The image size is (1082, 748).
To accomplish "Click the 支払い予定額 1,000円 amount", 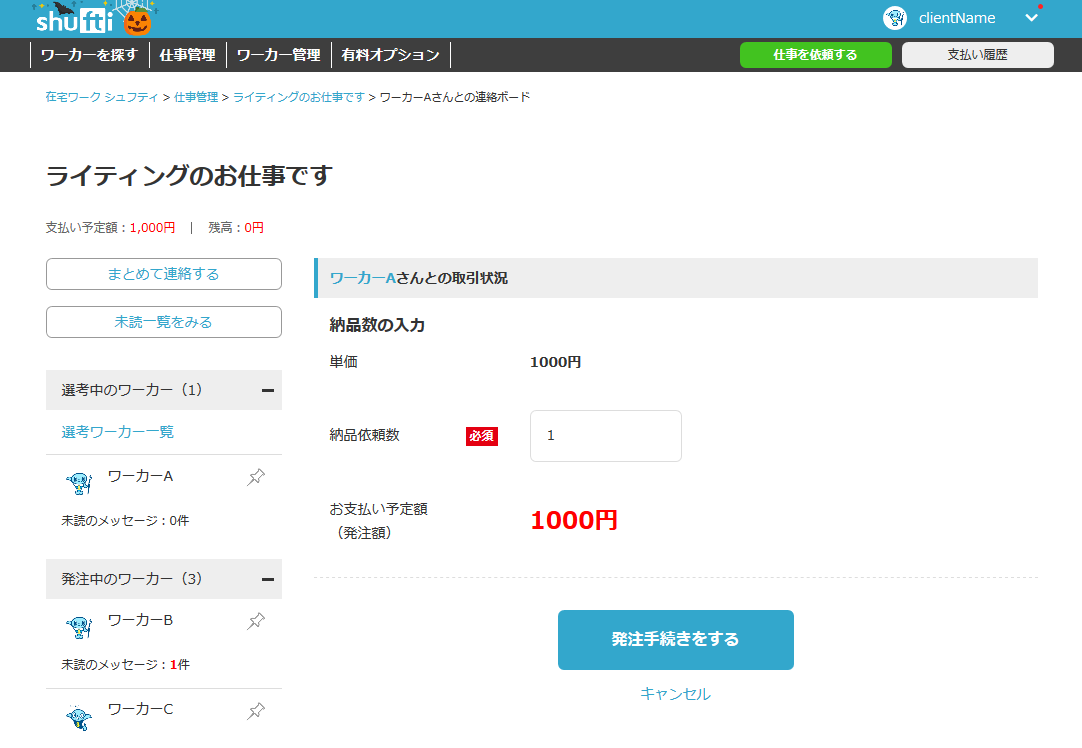I will tap(153, 228).
